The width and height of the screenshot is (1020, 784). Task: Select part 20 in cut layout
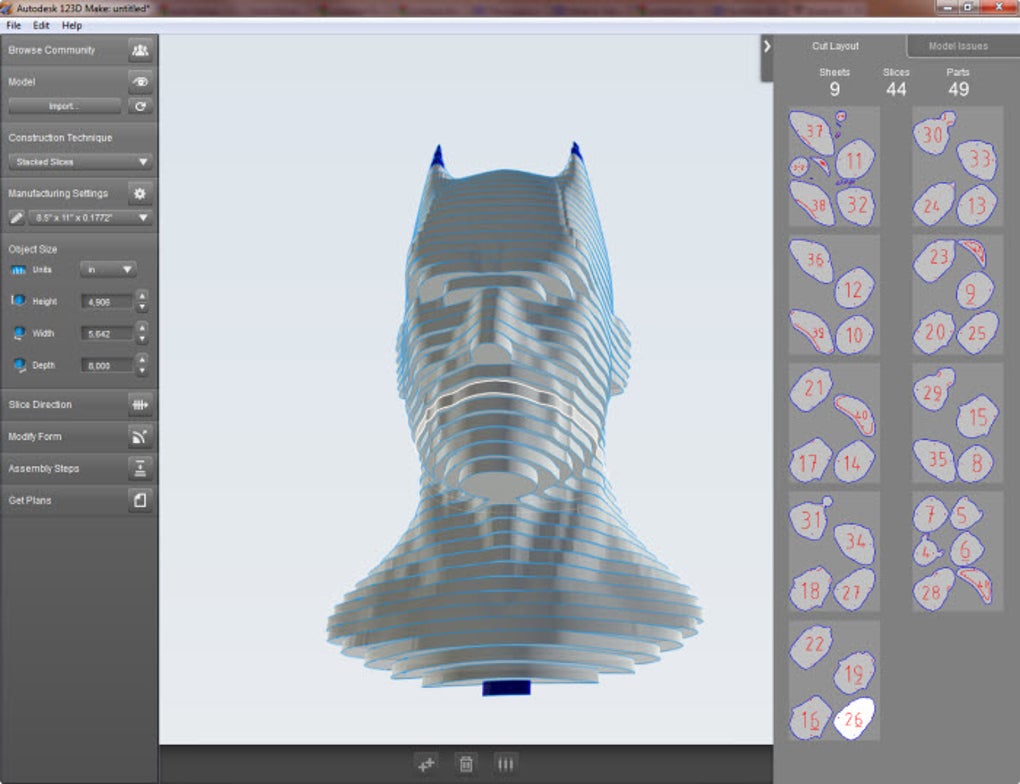[934, 332]
